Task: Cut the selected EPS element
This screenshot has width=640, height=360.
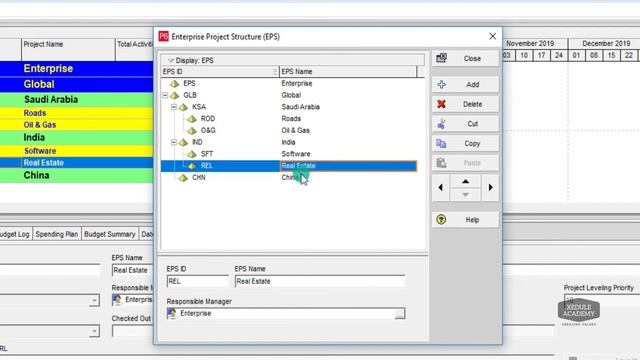Action: click(465, 124)
